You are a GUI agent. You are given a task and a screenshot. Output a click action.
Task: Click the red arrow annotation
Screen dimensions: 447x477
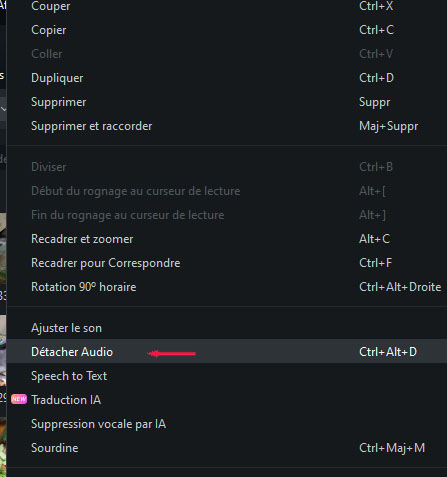click(171, 353)
